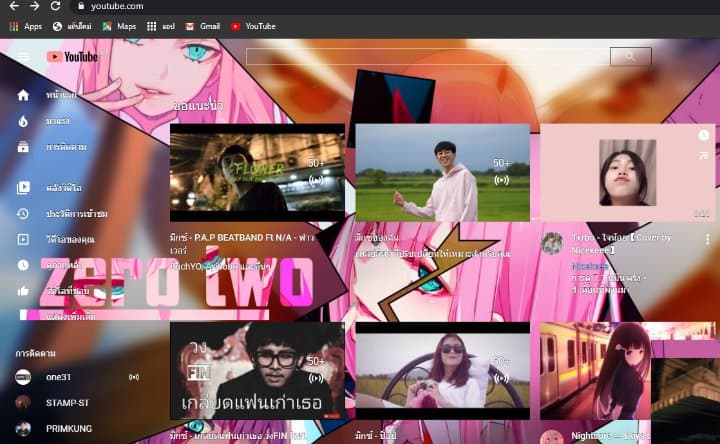Go forward in browser history
Screen dimensions: 720x444
click(34, 6)
